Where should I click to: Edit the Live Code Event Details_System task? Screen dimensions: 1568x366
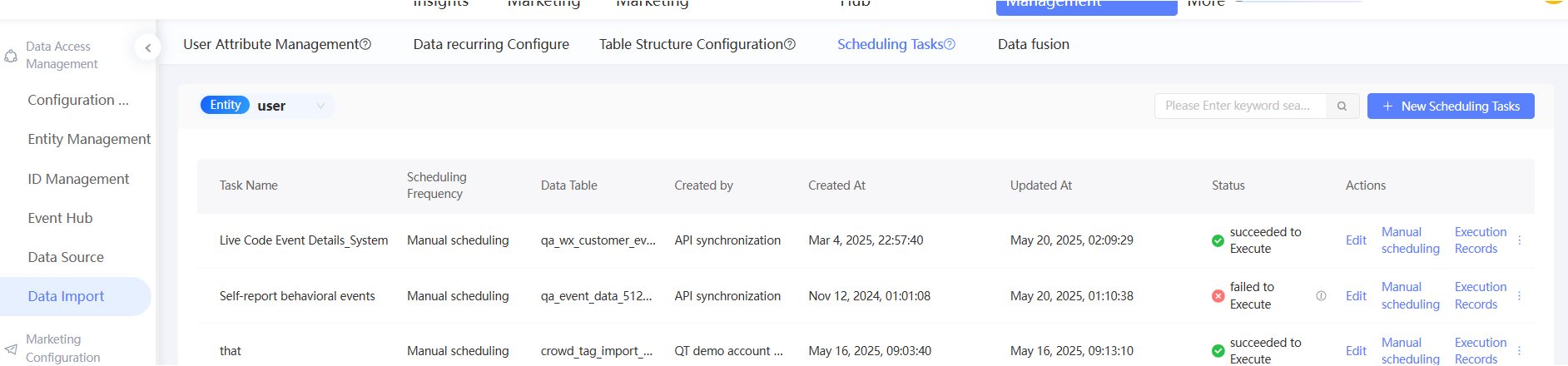tap(1356, 240)
